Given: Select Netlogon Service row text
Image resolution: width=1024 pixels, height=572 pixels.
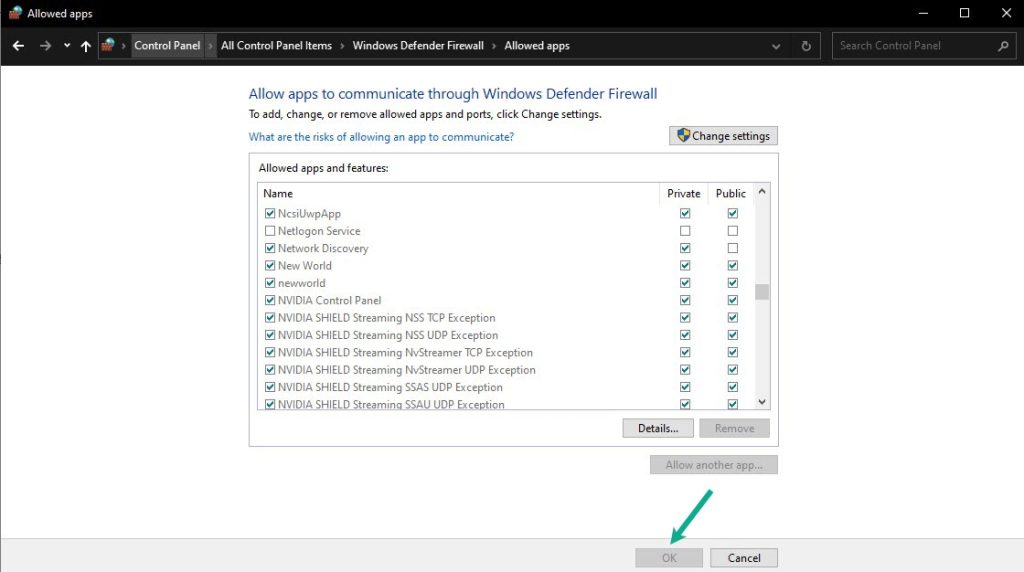Looking at the screenshot, I should coord(319,231).
